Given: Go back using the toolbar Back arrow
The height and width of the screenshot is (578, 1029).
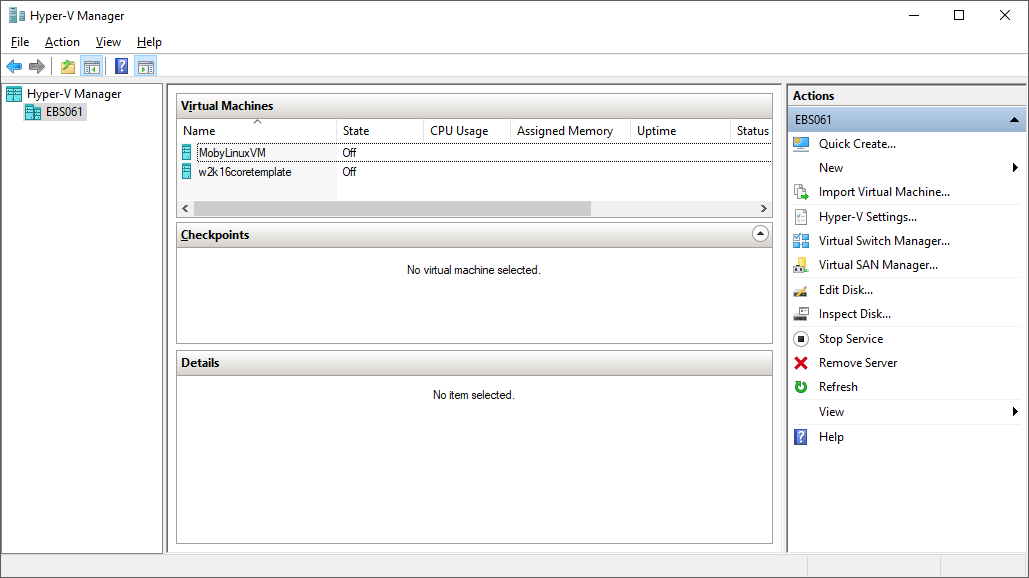Looking at the screenshot, I should [14, 66].
